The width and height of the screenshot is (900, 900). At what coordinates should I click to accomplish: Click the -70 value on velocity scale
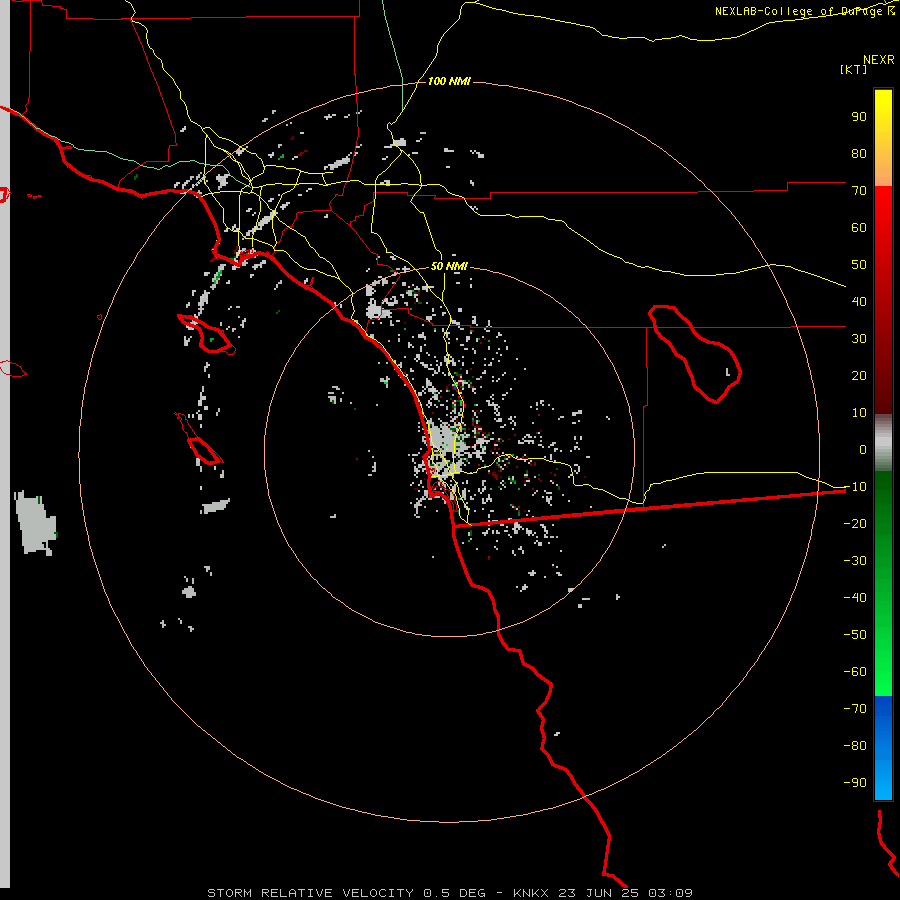click(x=855, y=709)
